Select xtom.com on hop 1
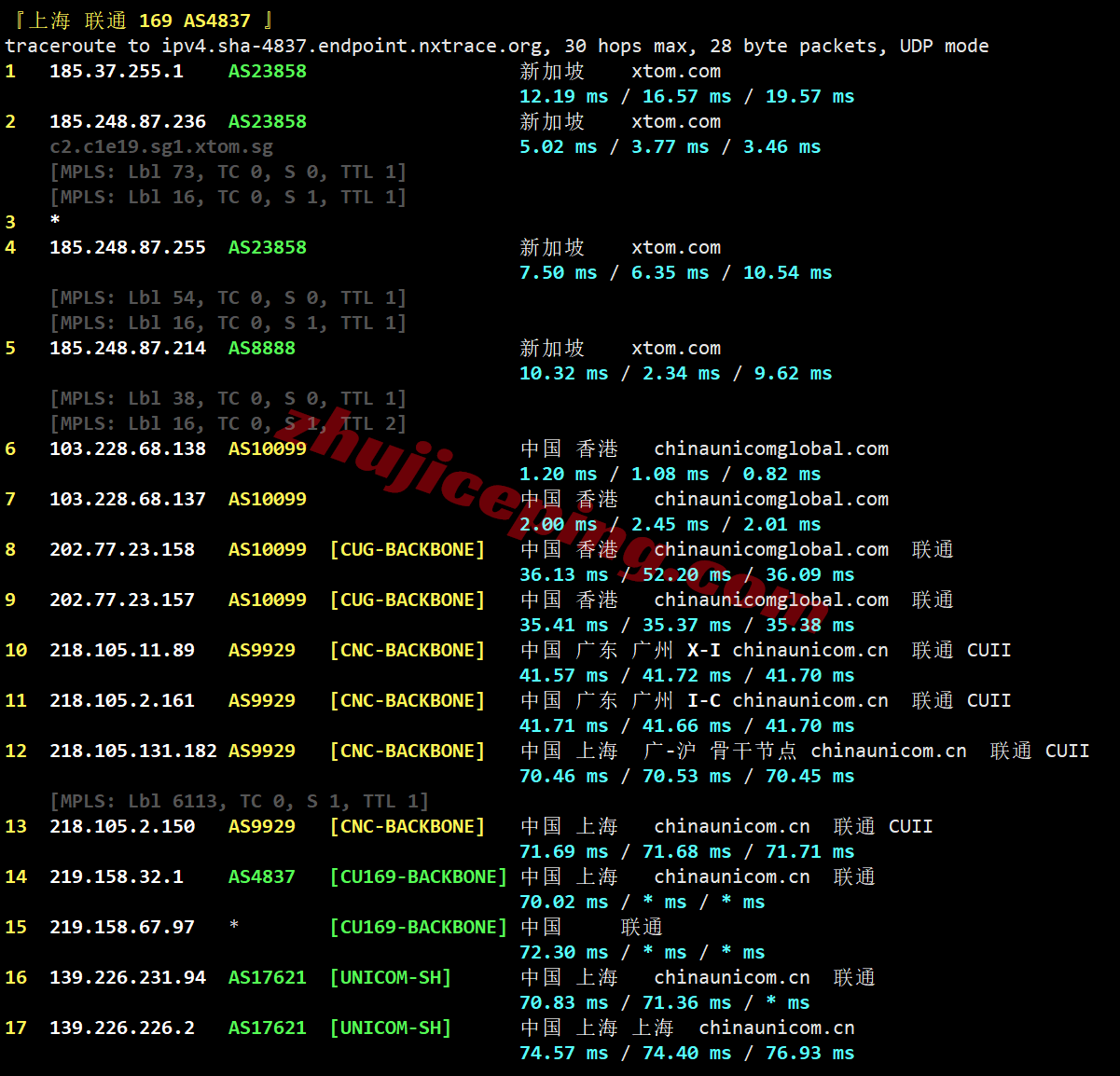This screenshot has height=1076, width=1120. [x=676, y=71]
